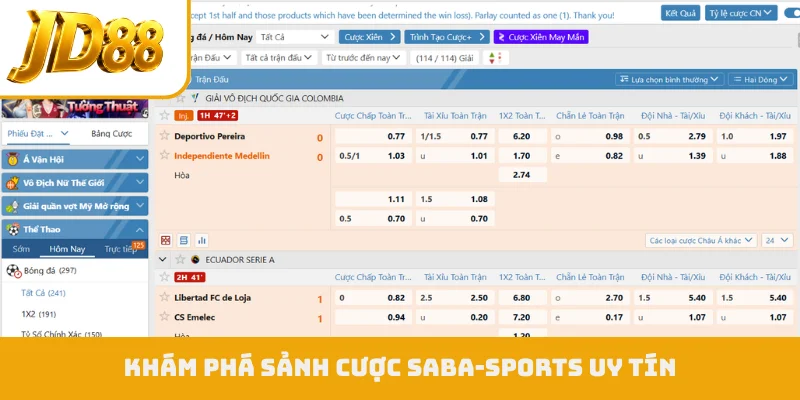Bet CS Emelec 1X2 odds 7.20
The width and height of the screenshot is (800, 400).
(522, 317)
